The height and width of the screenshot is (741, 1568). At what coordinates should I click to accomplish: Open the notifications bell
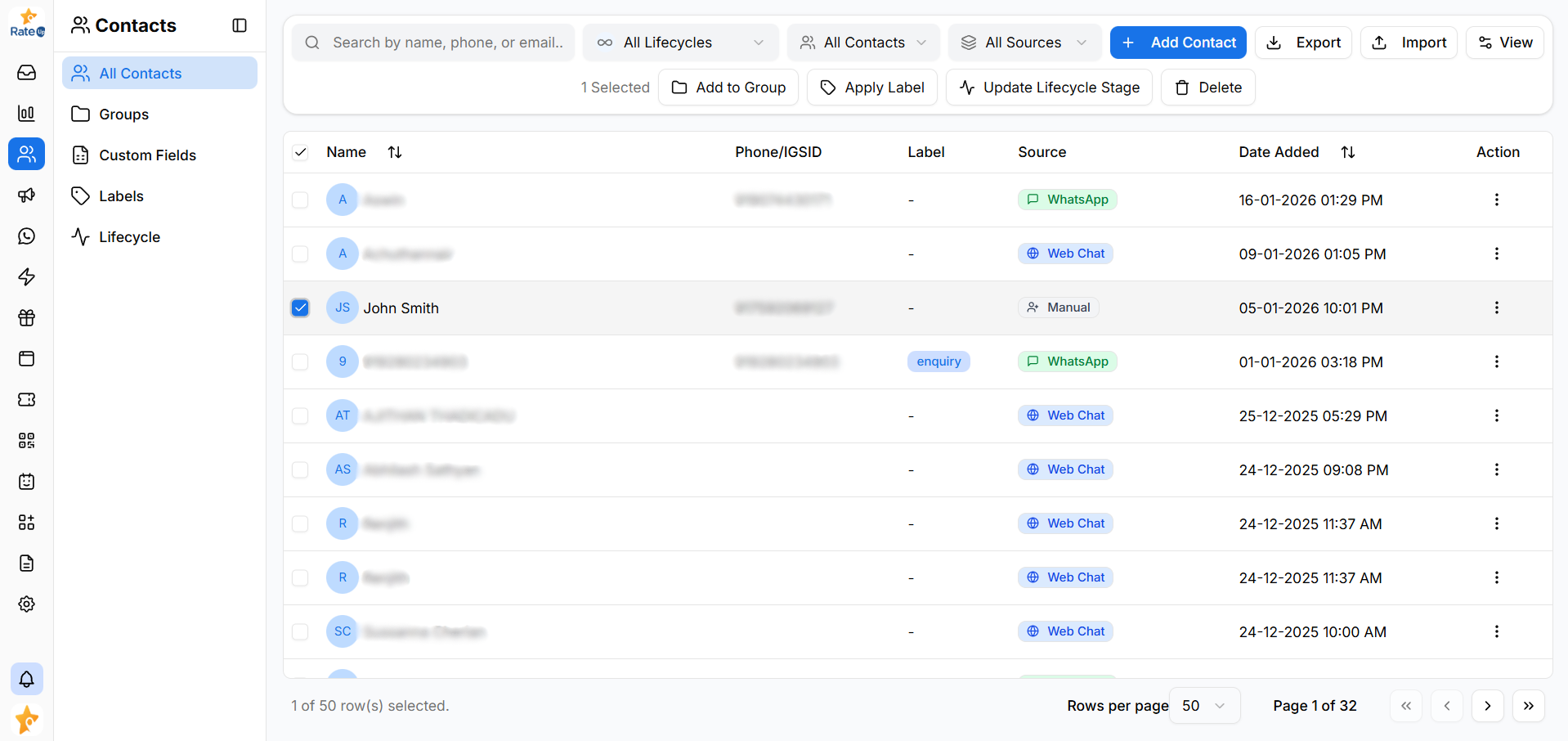click(x=26, y=679)
